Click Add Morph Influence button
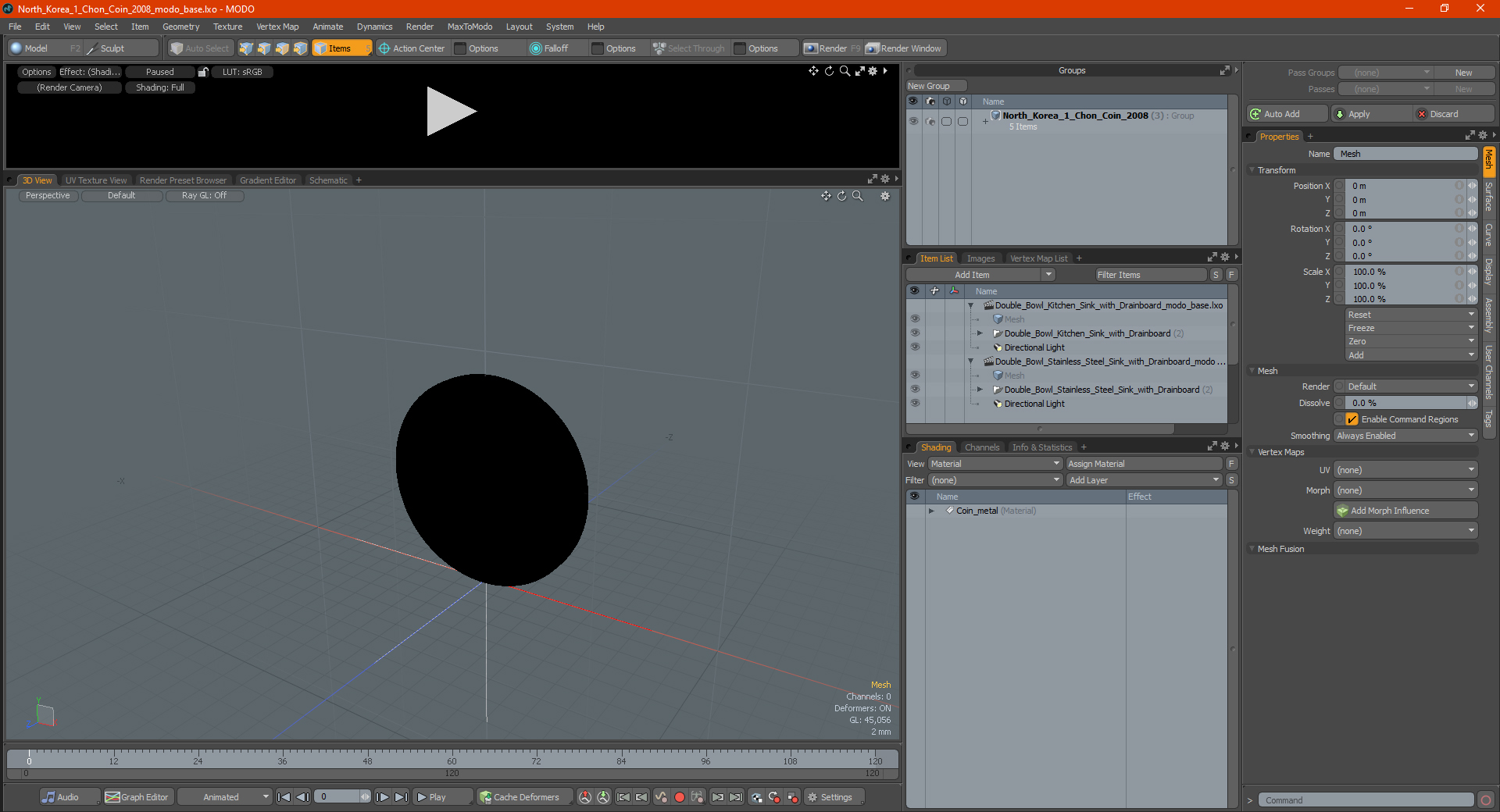 [x=1405, y=511]
